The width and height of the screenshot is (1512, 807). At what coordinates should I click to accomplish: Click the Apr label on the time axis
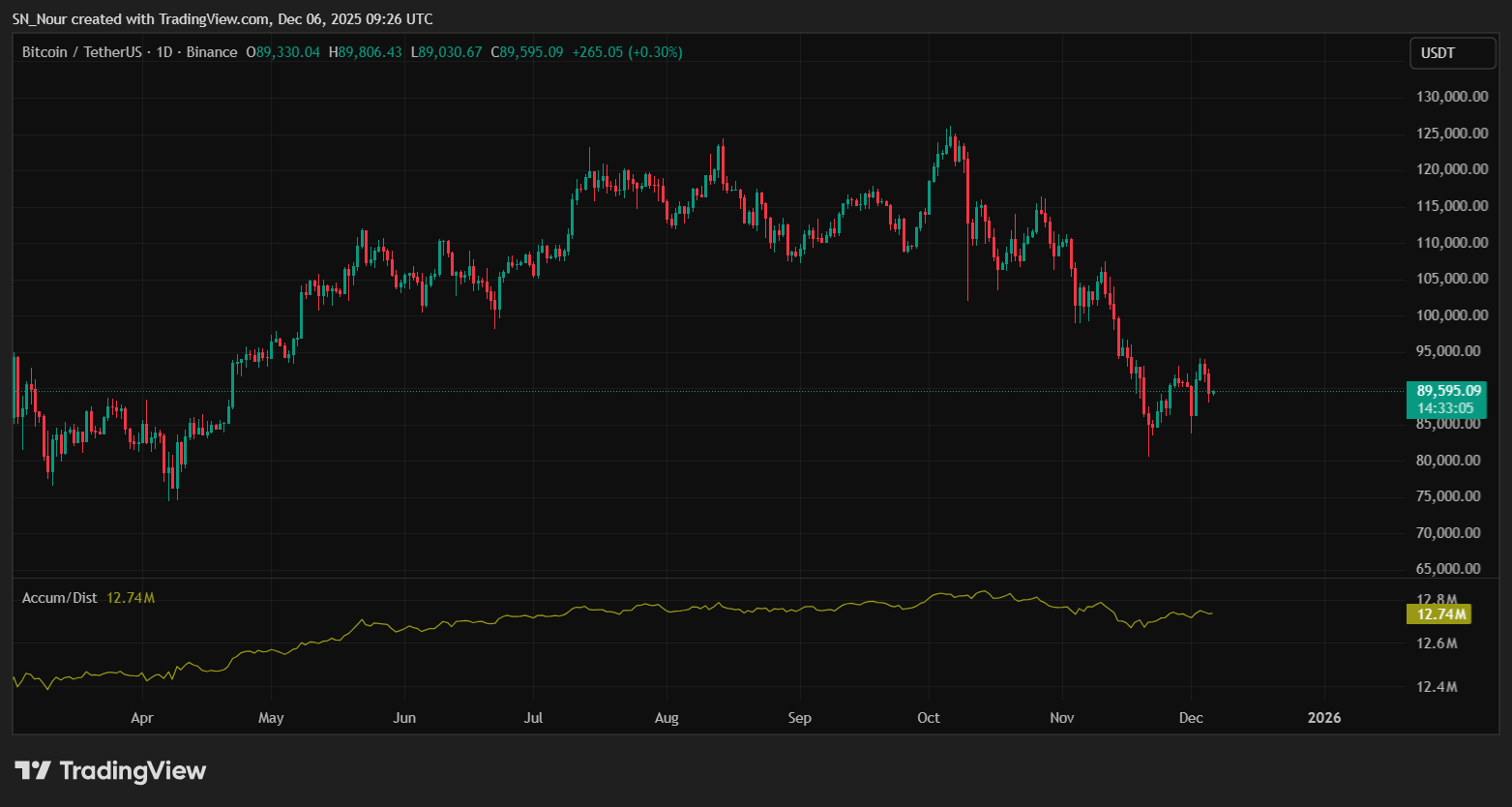(x=142, y=718)
